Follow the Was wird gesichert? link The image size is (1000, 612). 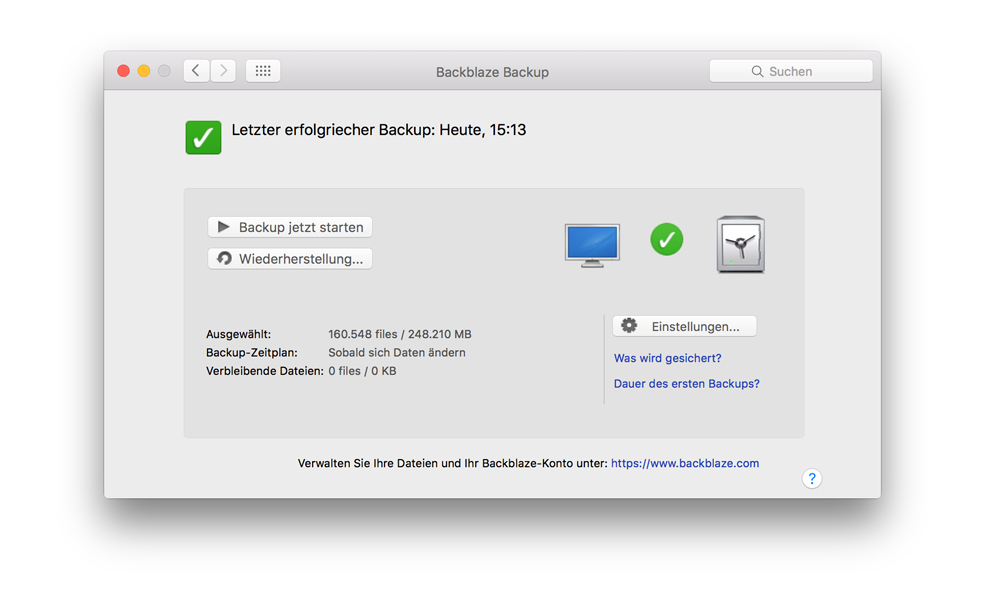pyautogui.click(x=667, y=358)
